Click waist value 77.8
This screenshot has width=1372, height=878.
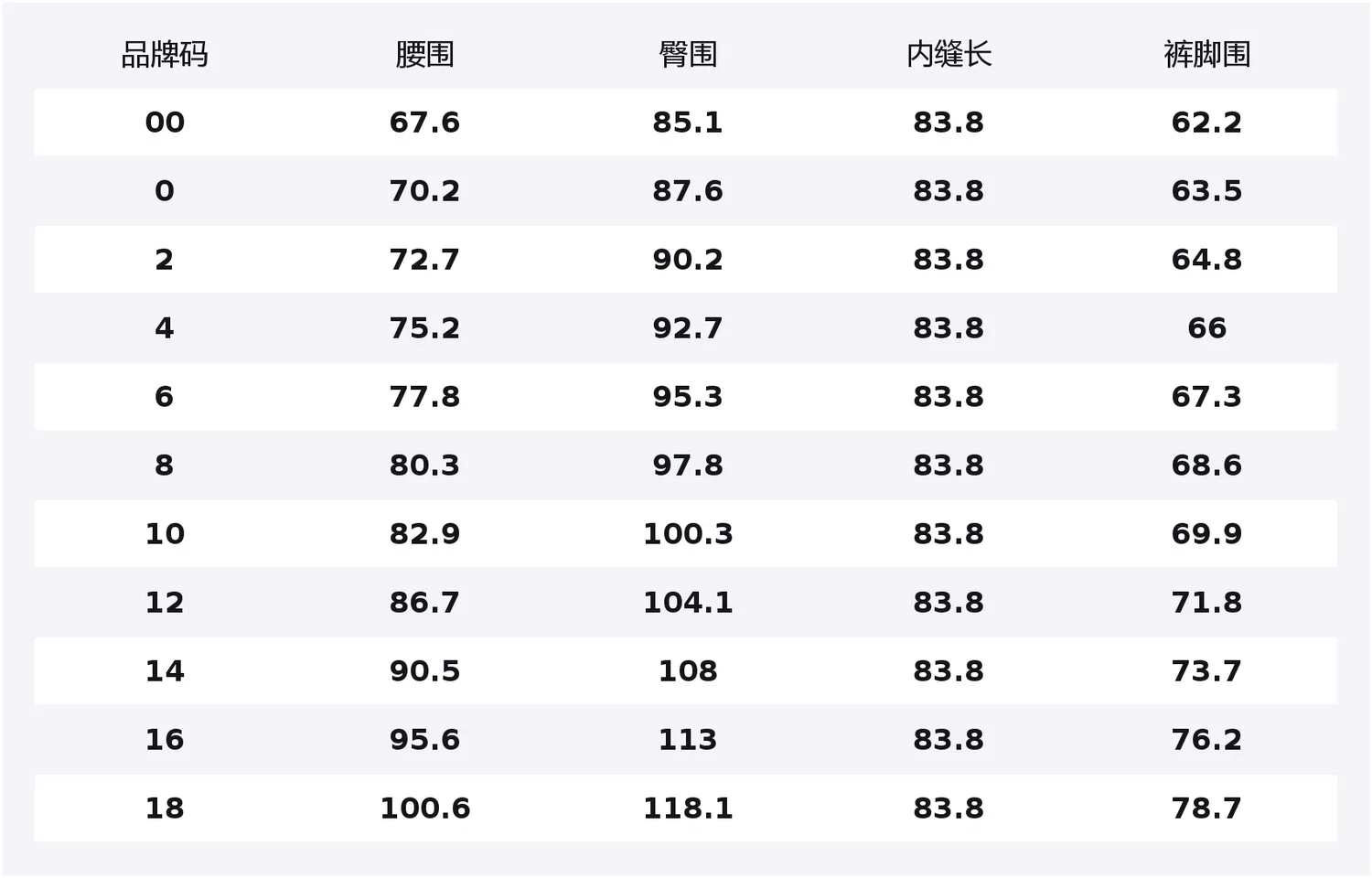[424, 397]
